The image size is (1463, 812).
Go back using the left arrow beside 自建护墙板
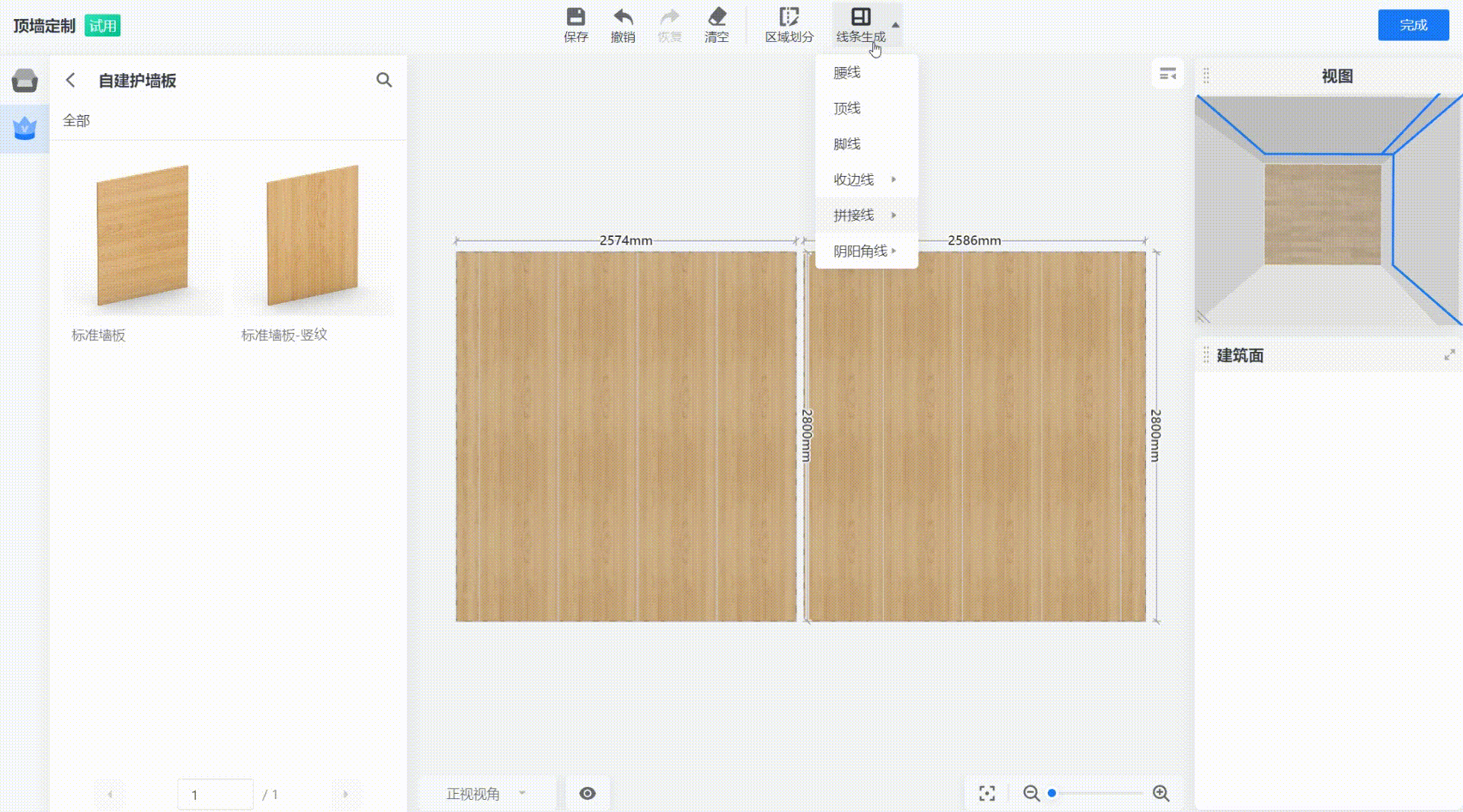[x=71, y=80]
